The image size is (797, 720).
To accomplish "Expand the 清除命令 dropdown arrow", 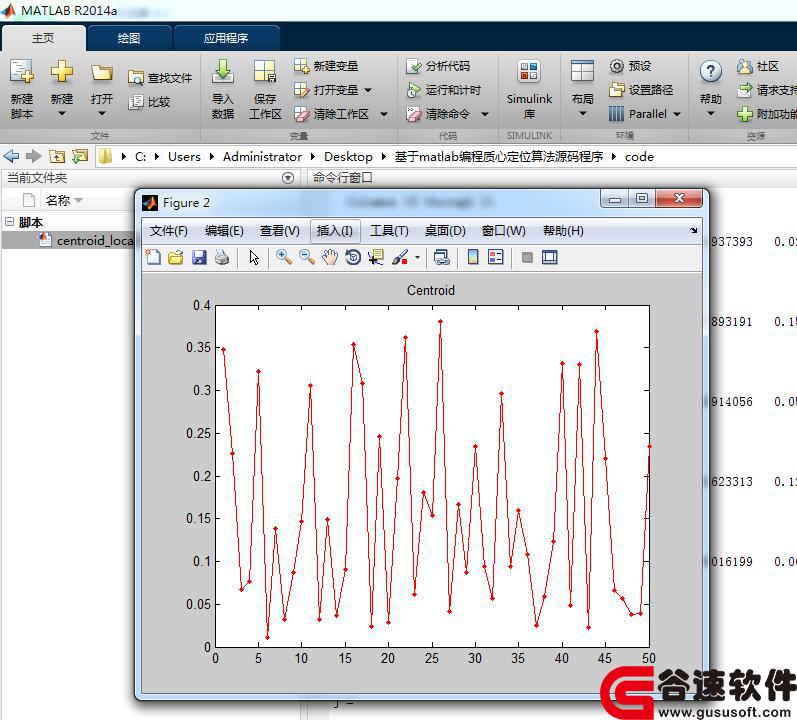I will click(x=484, y=114).
